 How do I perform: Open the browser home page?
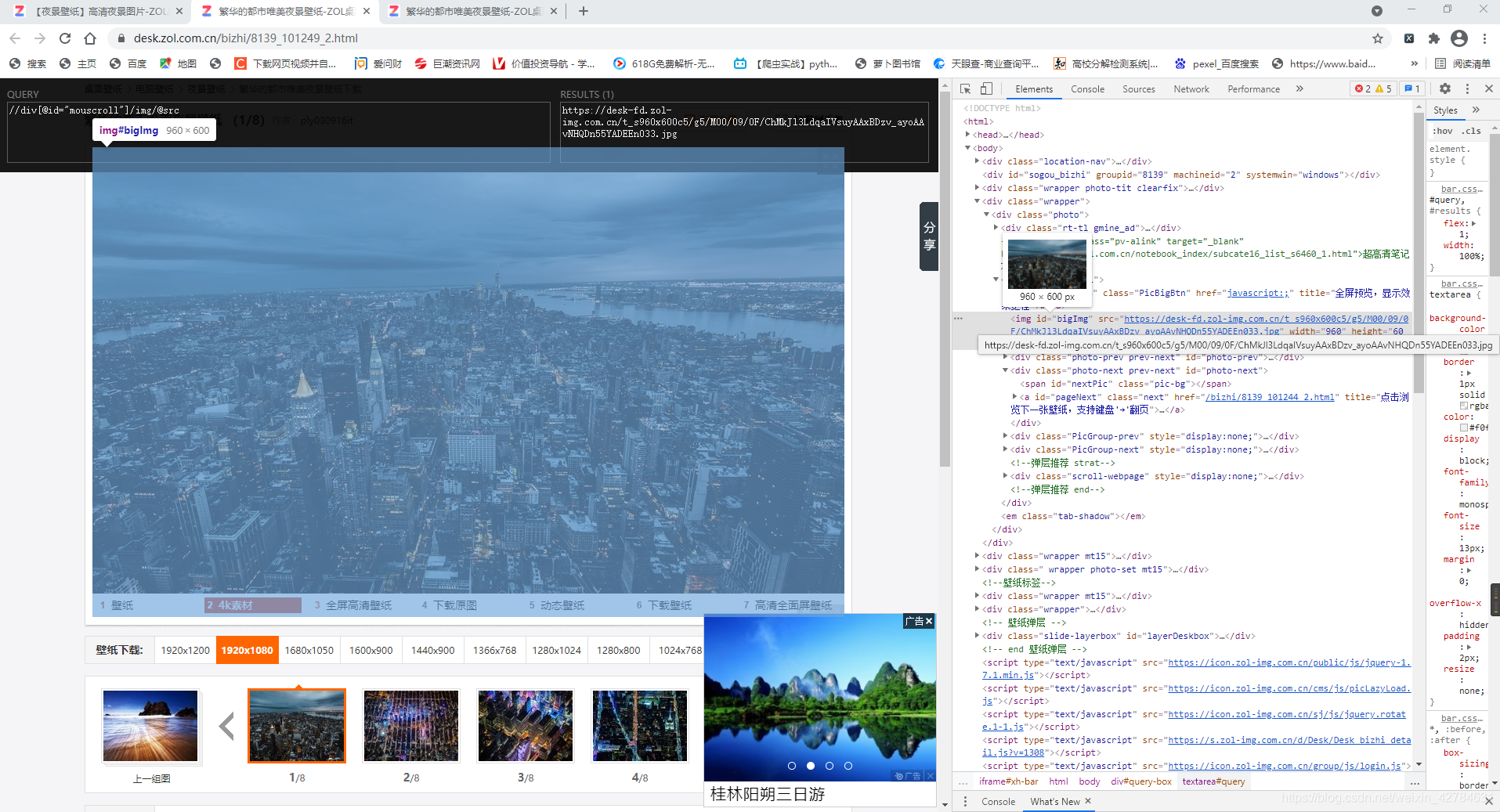tap(90, 38)
